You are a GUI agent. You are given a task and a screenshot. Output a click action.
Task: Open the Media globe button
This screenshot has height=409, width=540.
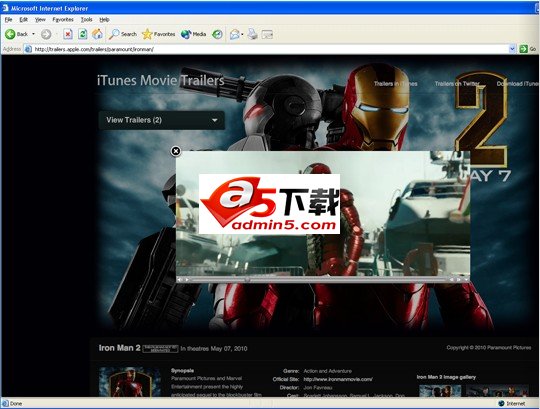(x=194, y=34)
